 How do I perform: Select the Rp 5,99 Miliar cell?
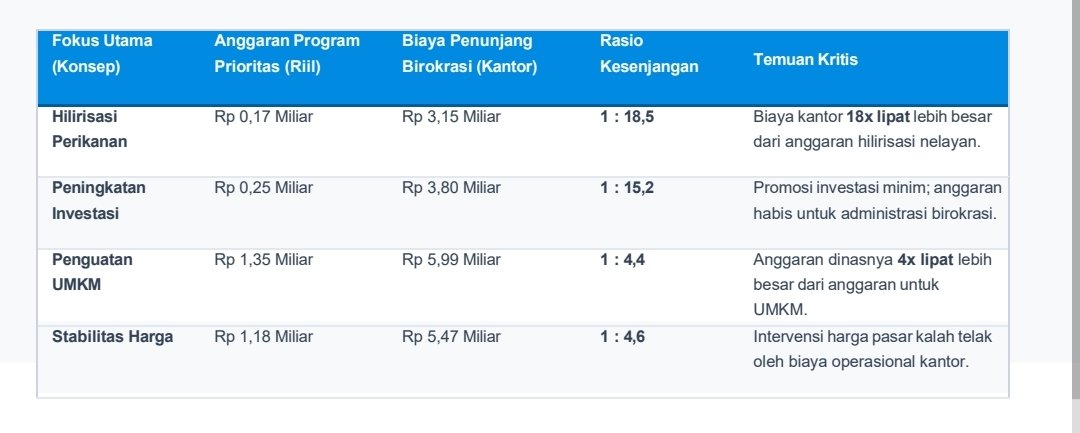(451, 260)
